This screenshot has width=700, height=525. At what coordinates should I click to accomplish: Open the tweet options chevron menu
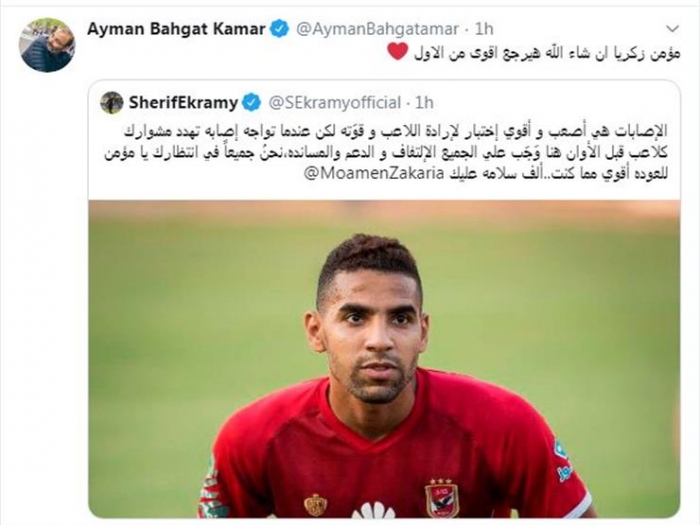click(x=672, y=29)
